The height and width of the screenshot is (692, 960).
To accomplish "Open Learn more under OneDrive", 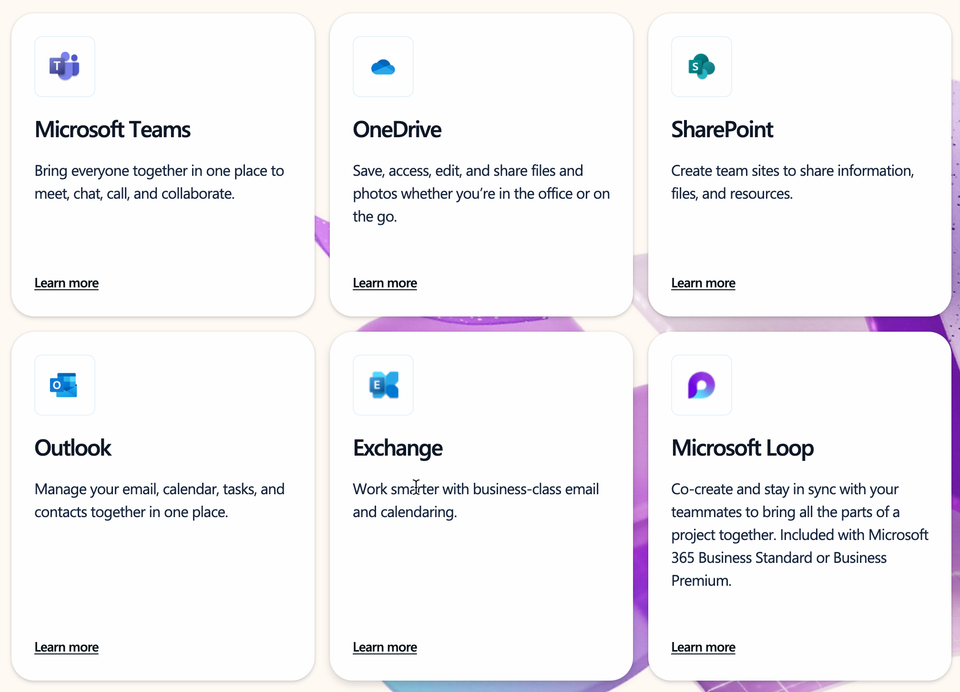I will coord(384,283).
